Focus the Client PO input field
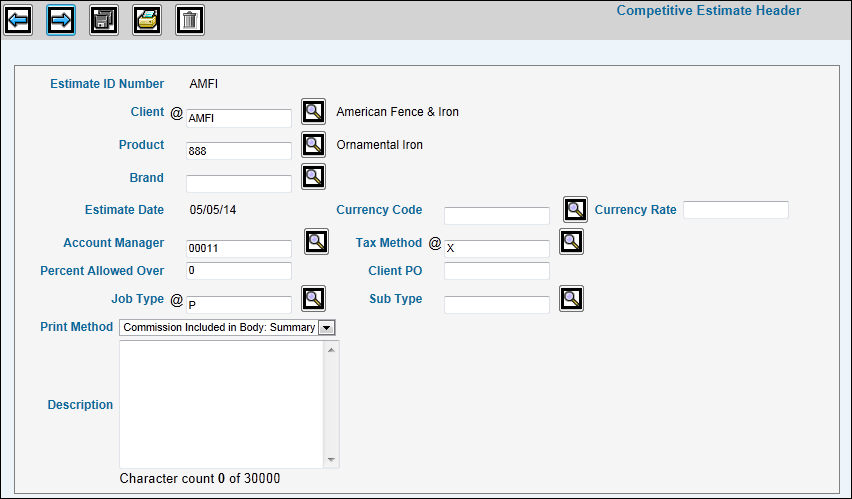This screenshot has width=852, height=499. click(497, 271)
